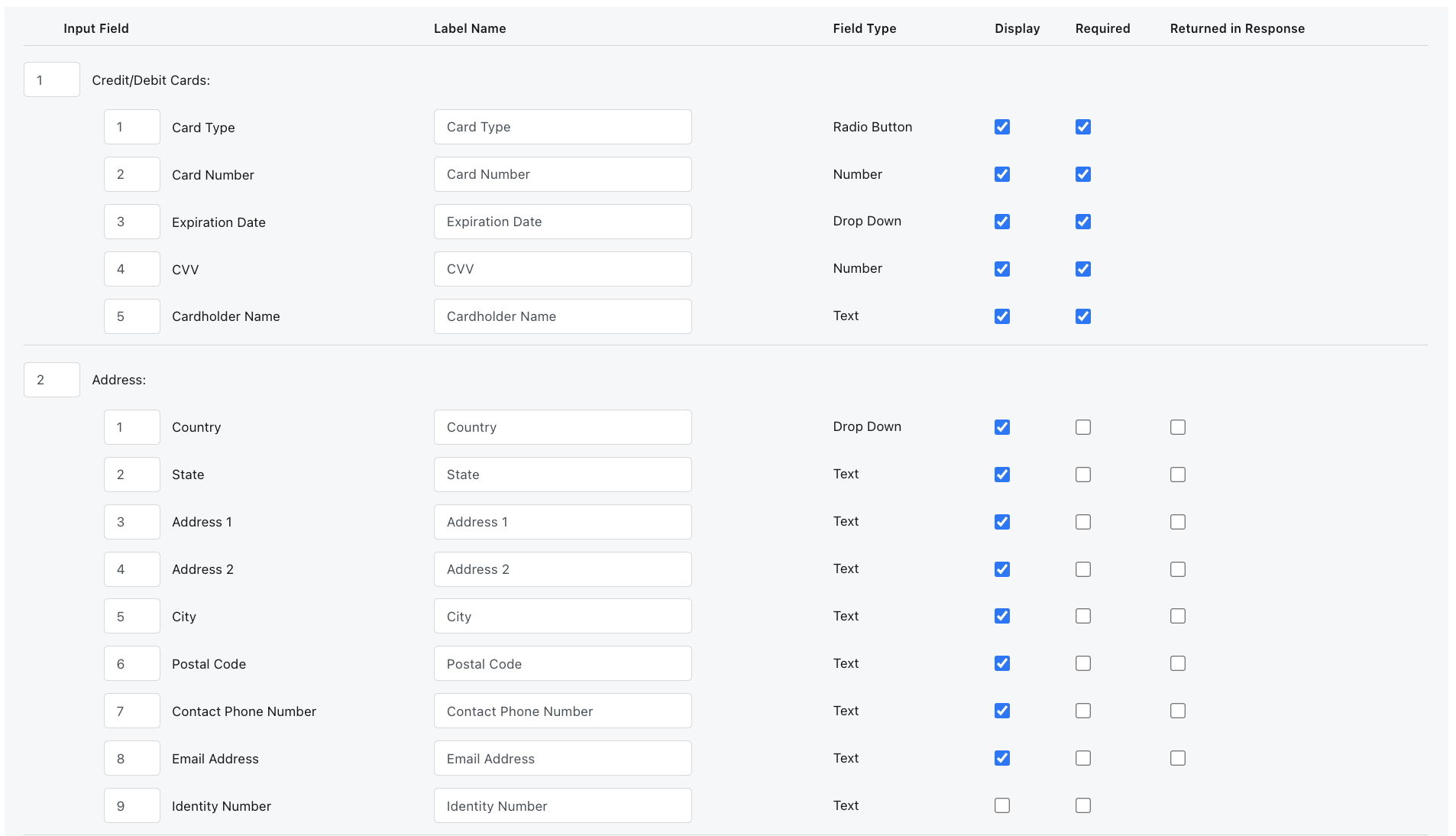Edit order number box beside Postal Code

coord(132,663)
